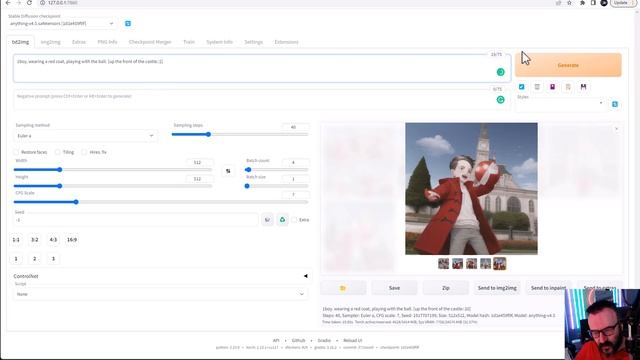640x360 pixels.
Task: Switch to the img2img tab
Action: (51, 42)
